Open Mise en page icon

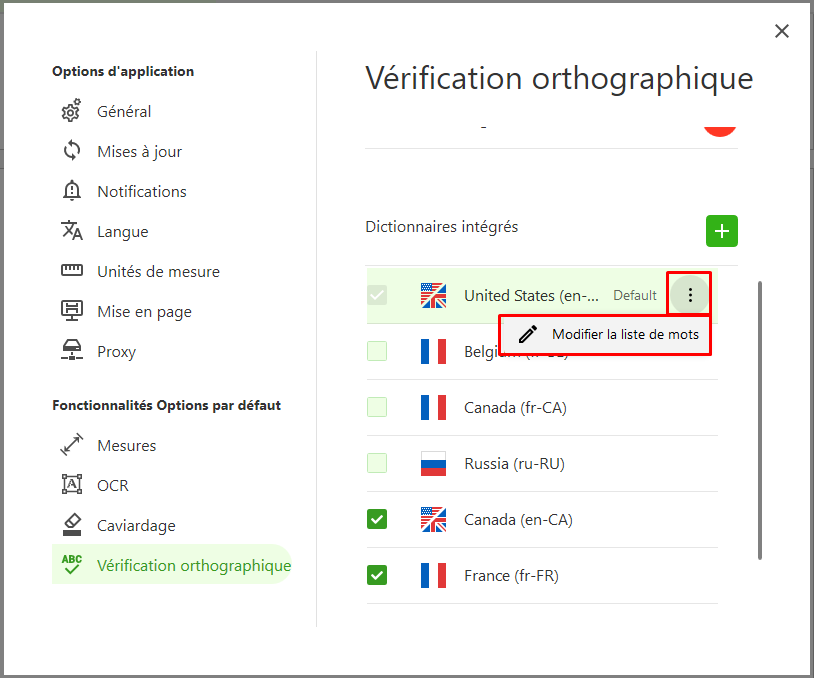pyautogui.click(x=72, y=311)
